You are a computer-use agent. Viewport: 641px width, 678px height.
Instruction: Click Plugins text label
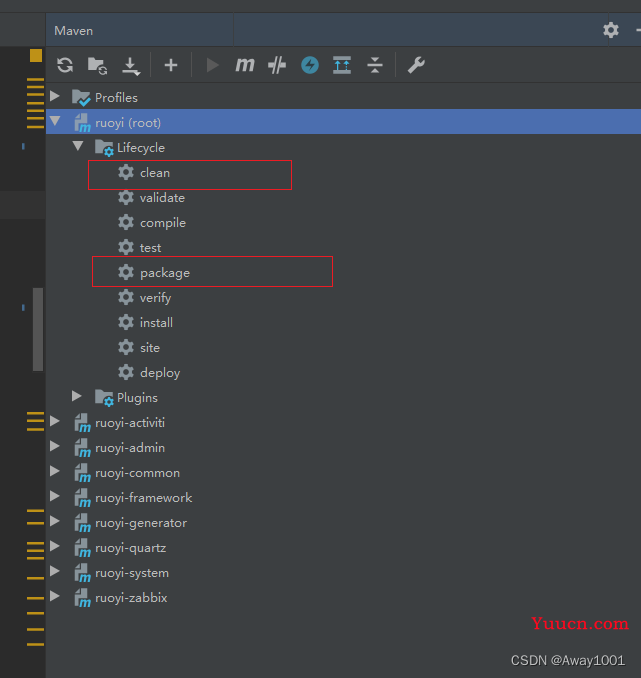pos(137,398)
